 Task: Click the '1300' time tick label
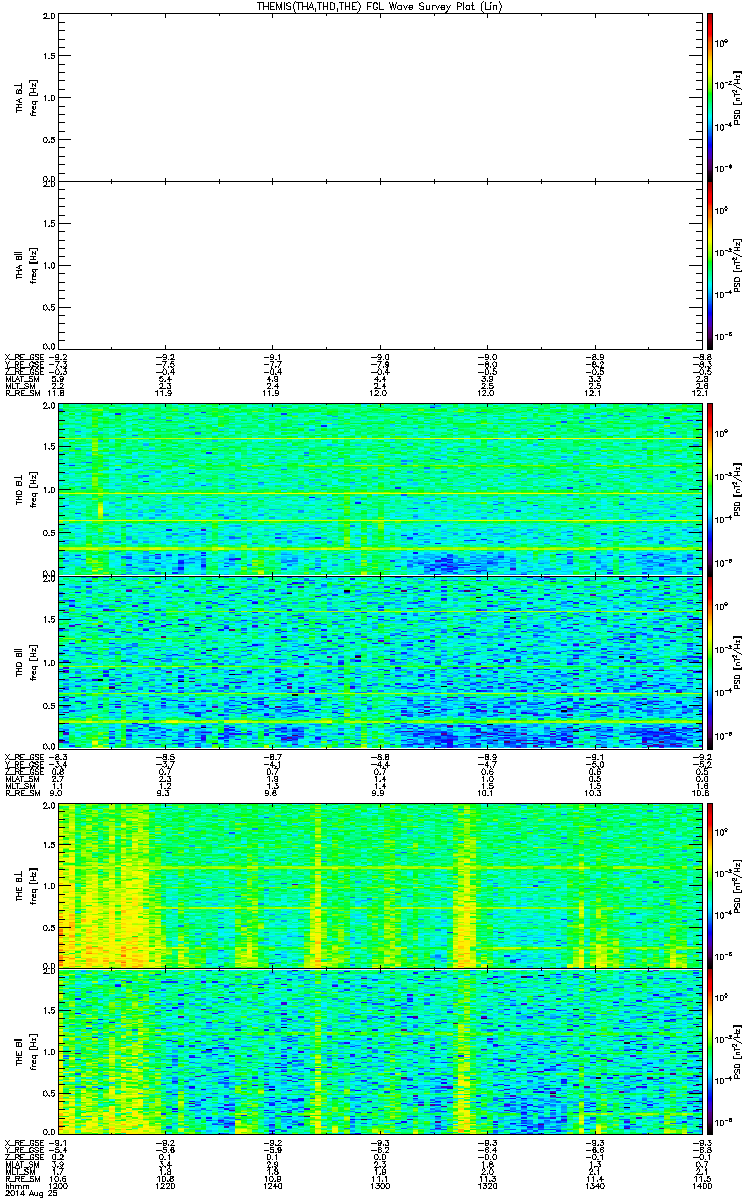pos(379,1184)
